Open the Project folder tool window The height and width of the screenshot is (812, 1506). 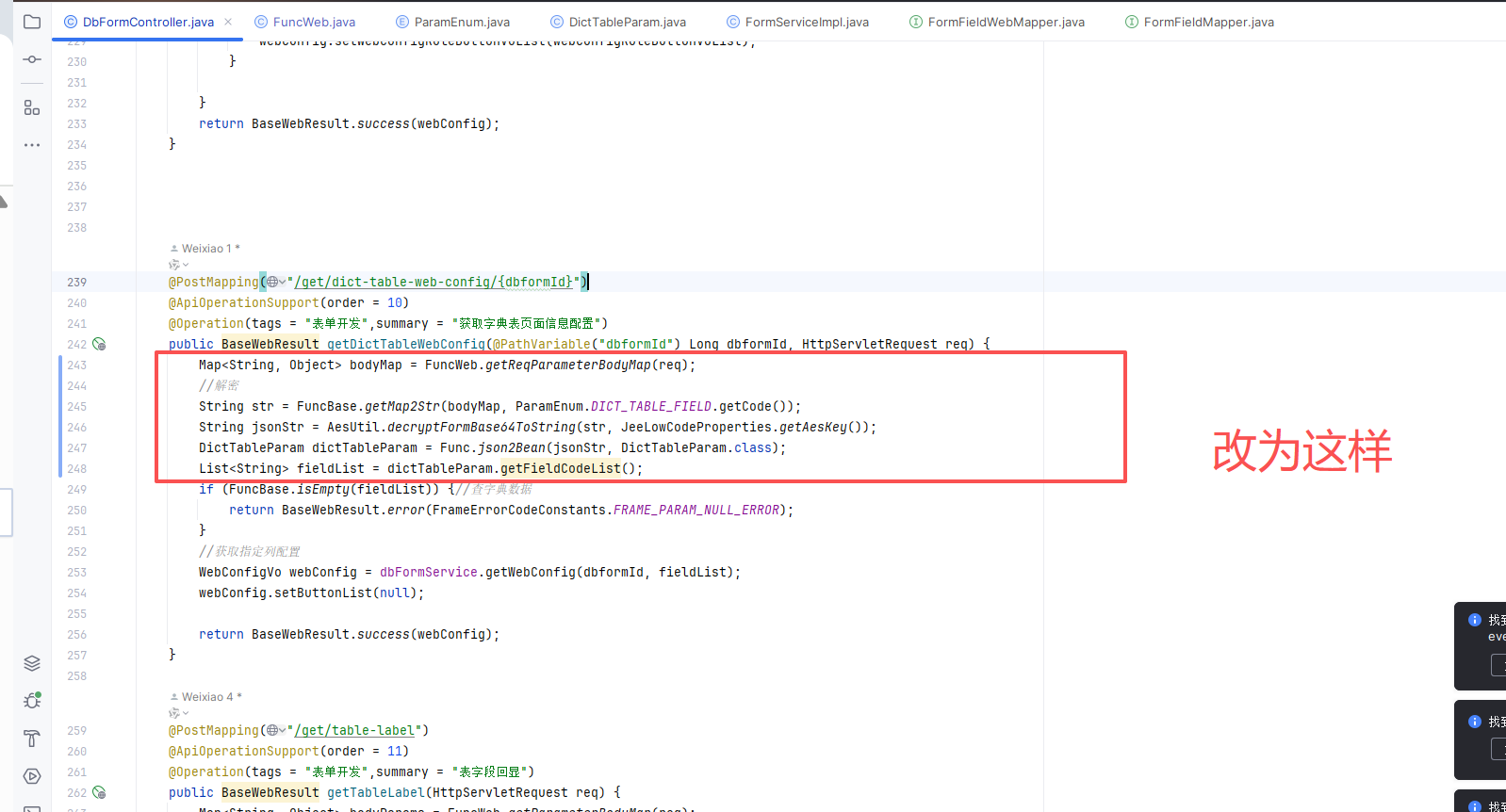pos(32,22)
